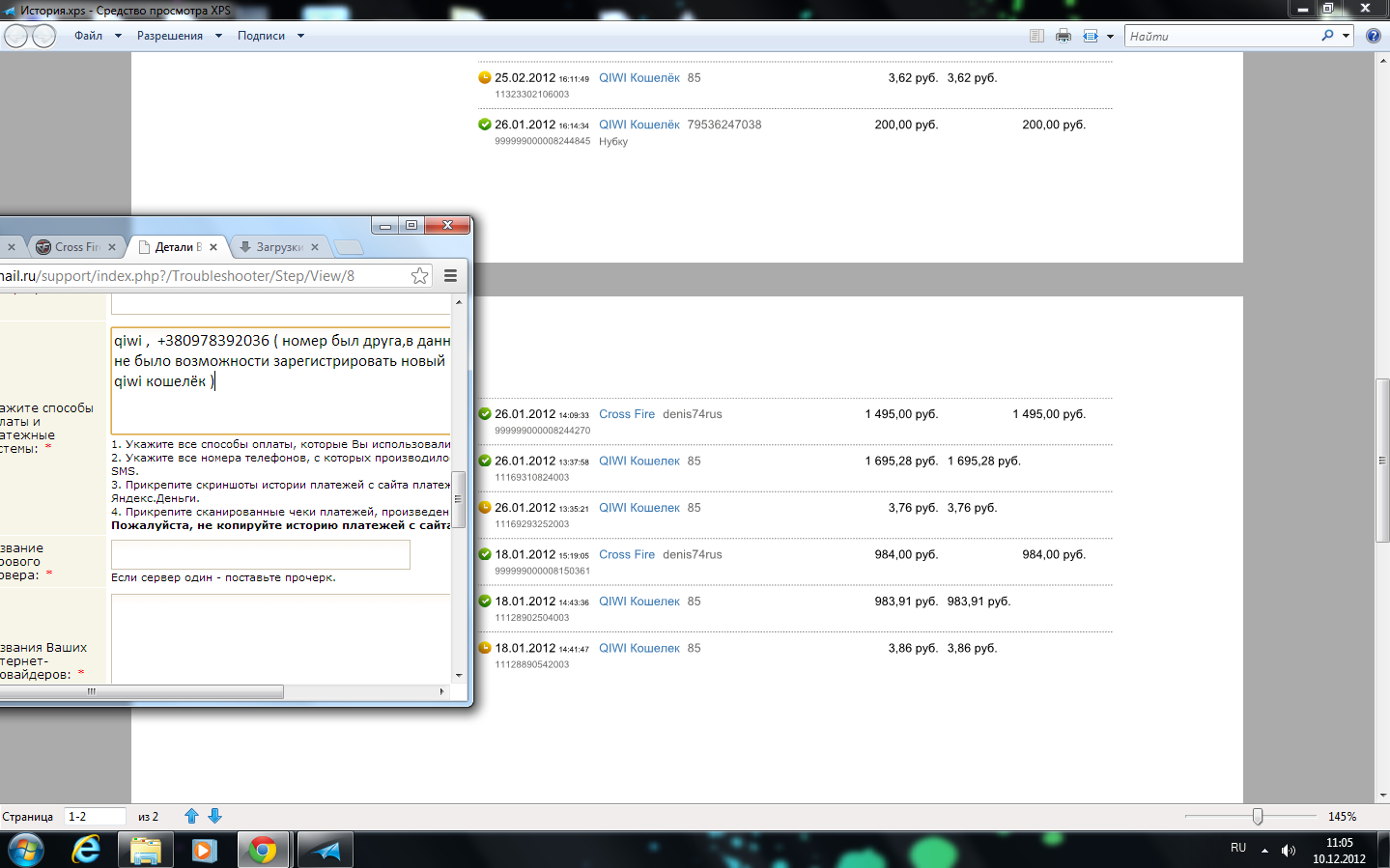Open the view mode dropdown arrow

pyautogui.click(x=1110, y=37)
